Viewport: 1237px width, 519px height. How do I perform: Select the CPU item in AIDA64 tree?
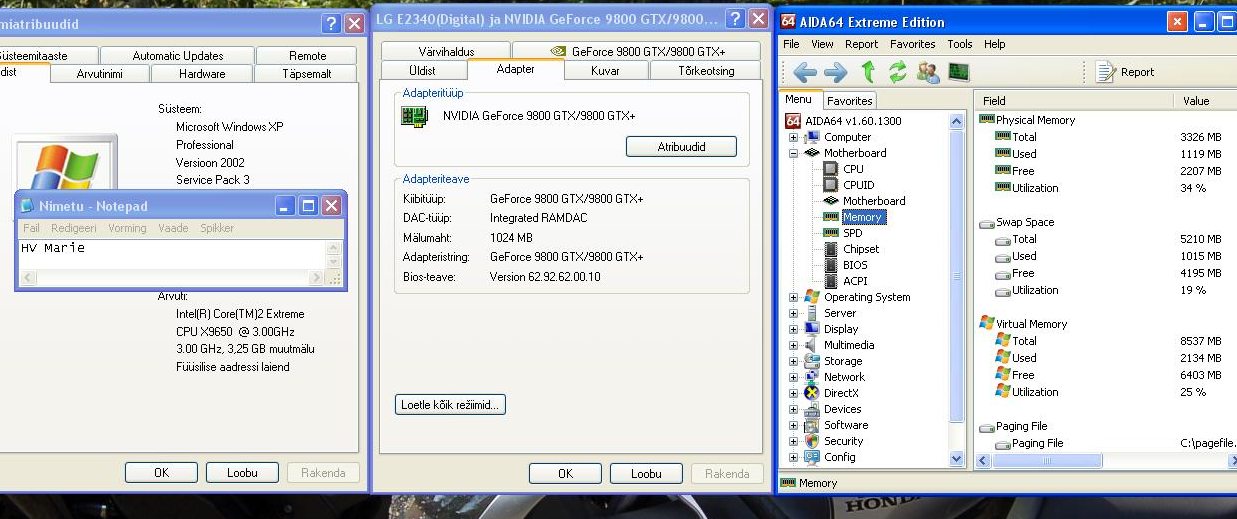853,169
